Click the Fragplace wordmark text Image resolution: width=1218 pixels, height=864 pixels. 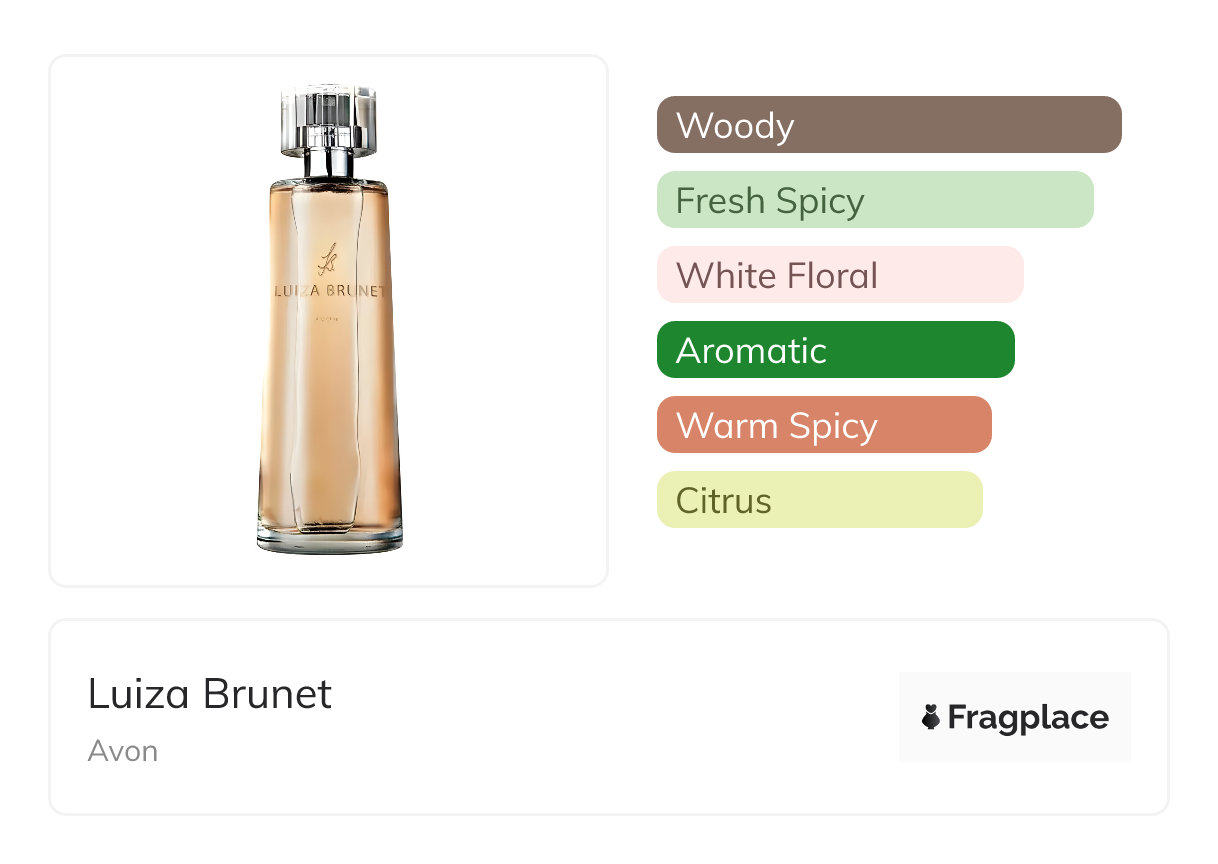[x=1027, y=717]
